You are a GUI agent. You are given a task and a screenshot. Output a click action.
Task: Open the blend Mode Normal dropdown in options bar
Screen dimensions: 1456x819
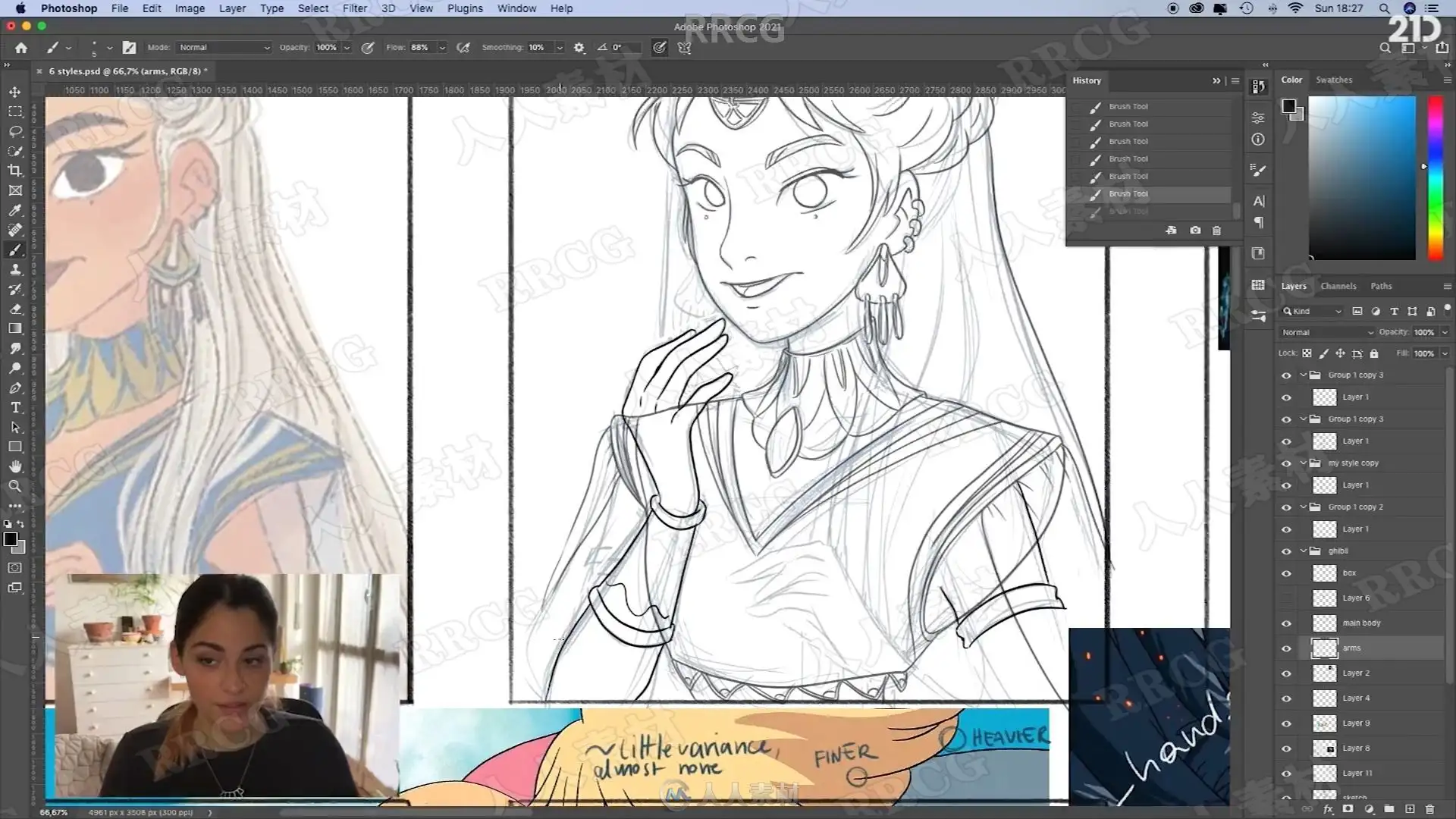(x=224, y=48)
